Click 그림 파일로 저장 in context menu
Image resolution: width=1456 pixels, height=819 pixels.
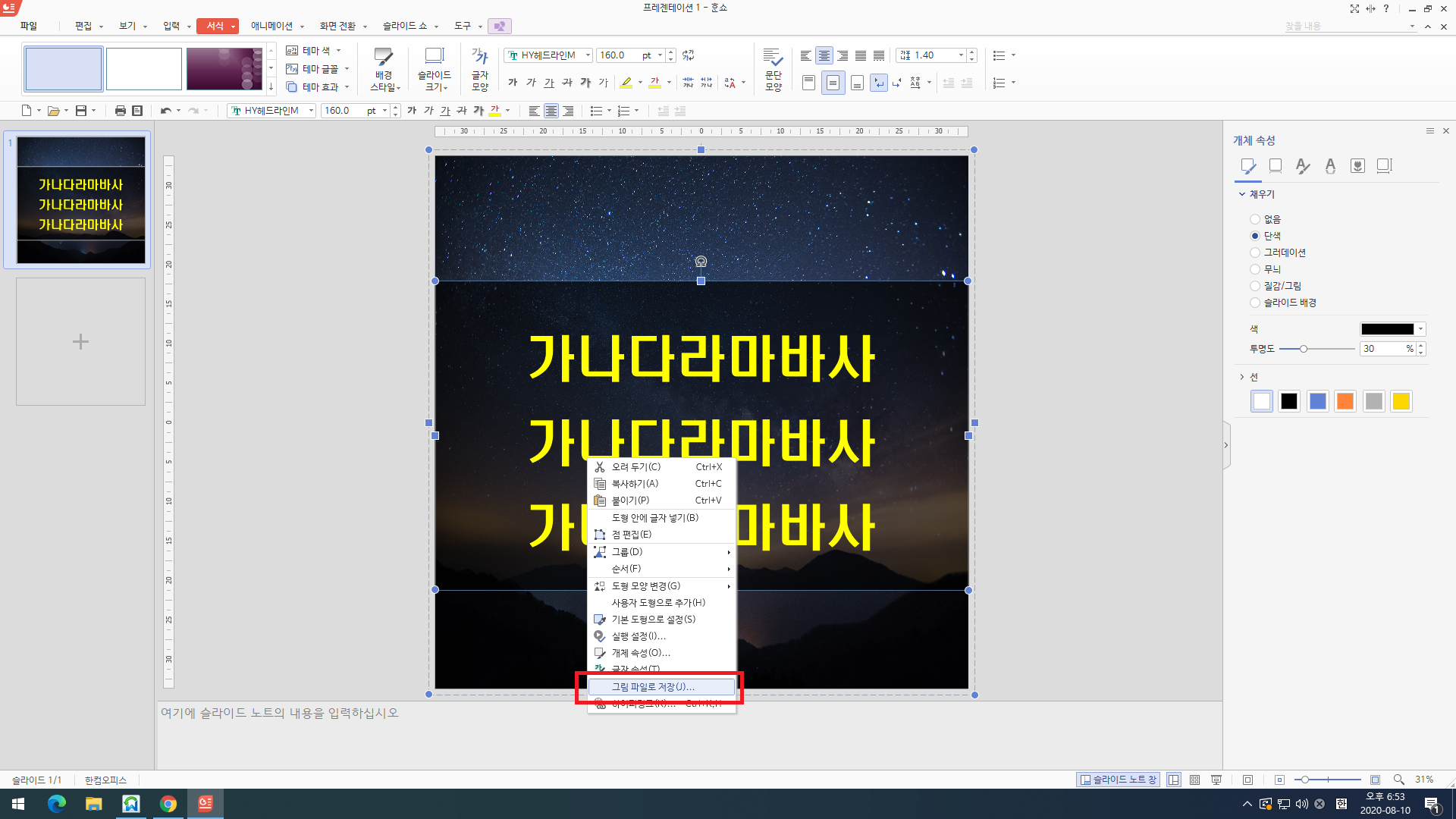click(653, 687)
